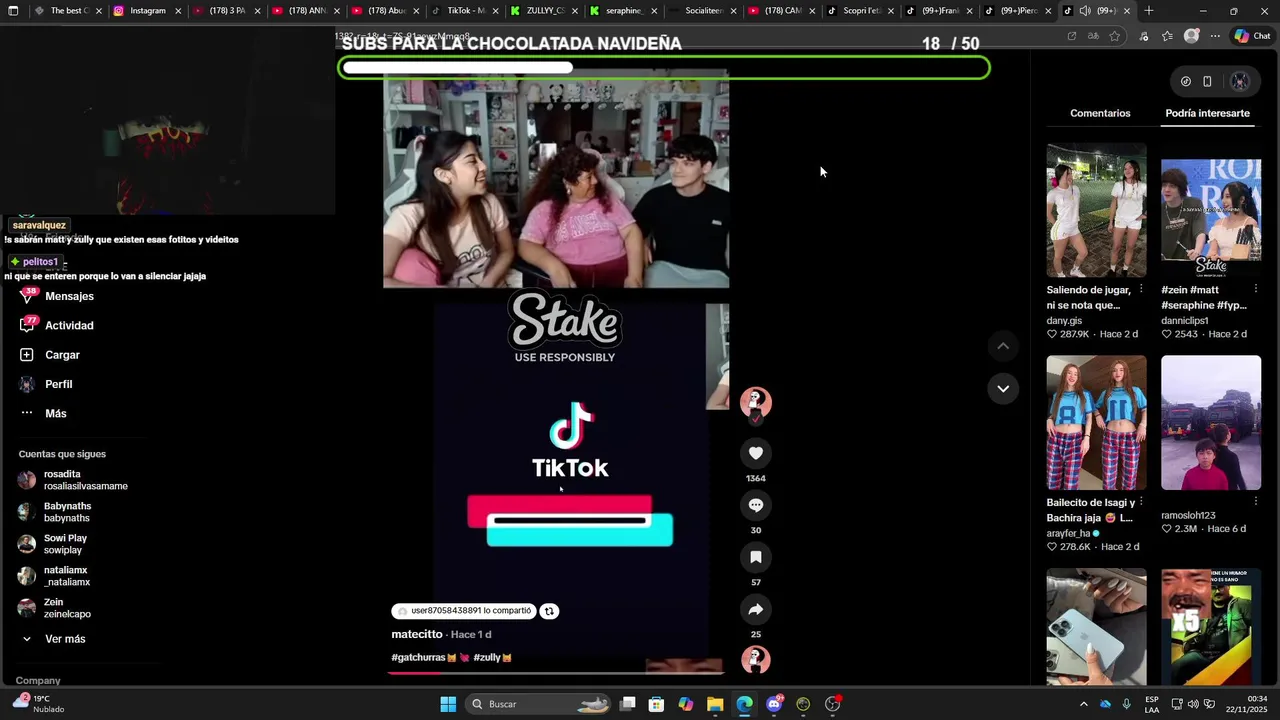Click the repost icon next to shared label
1280x720 pixels.
coord(548,611)
